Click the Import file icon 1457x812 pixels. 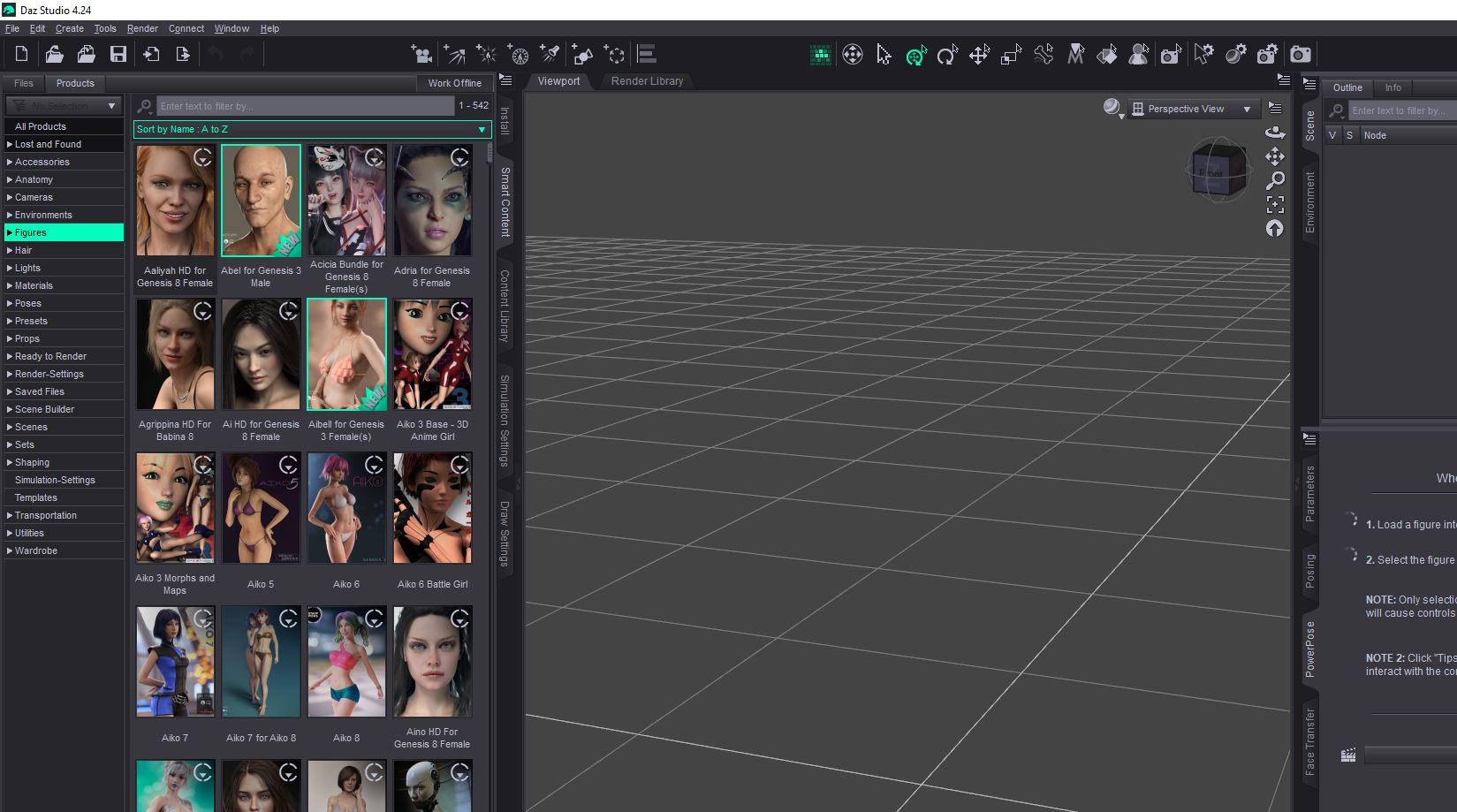[151, 54]
